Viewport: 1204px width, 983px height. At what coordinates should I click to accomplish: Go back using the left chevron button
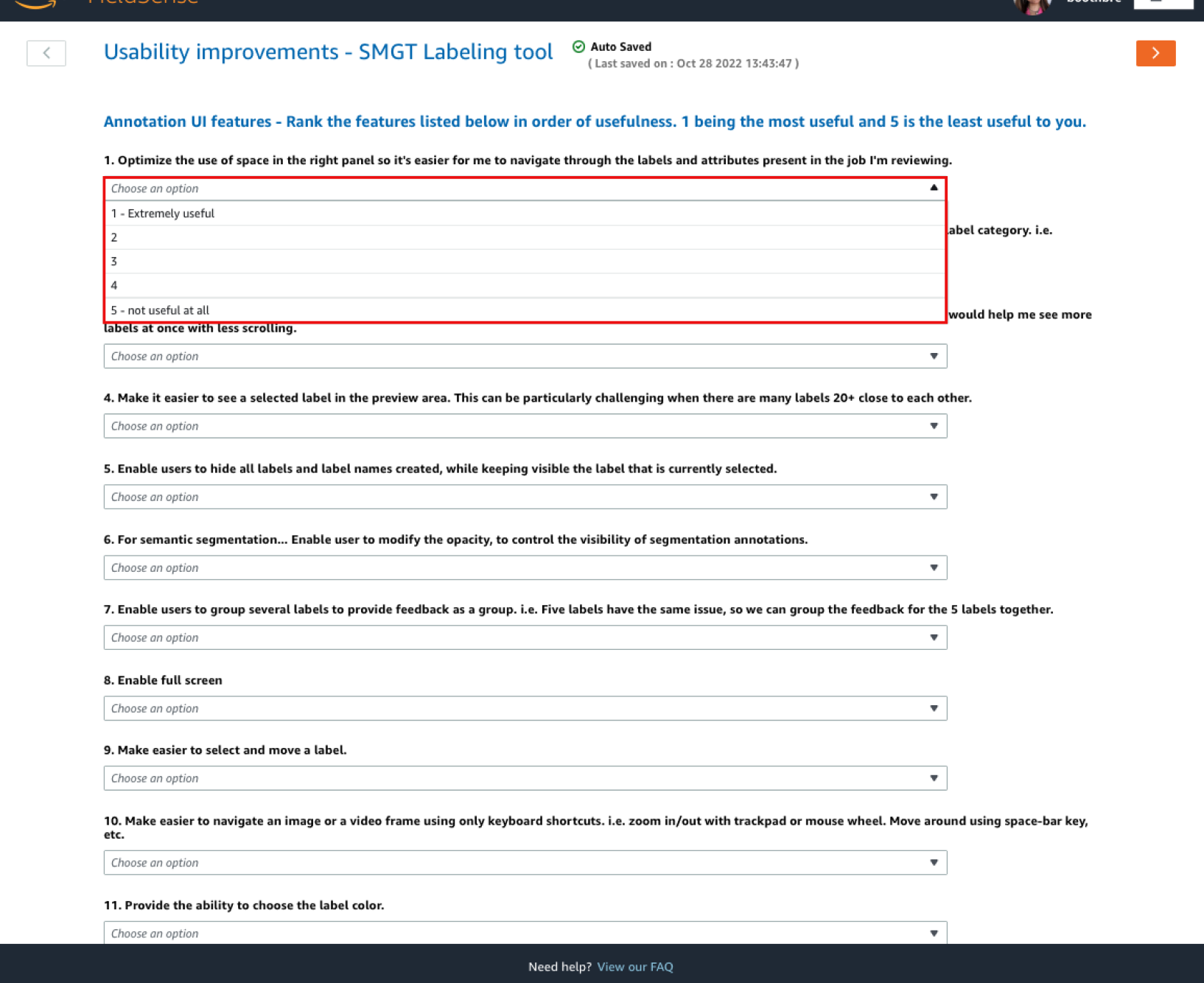46,53
